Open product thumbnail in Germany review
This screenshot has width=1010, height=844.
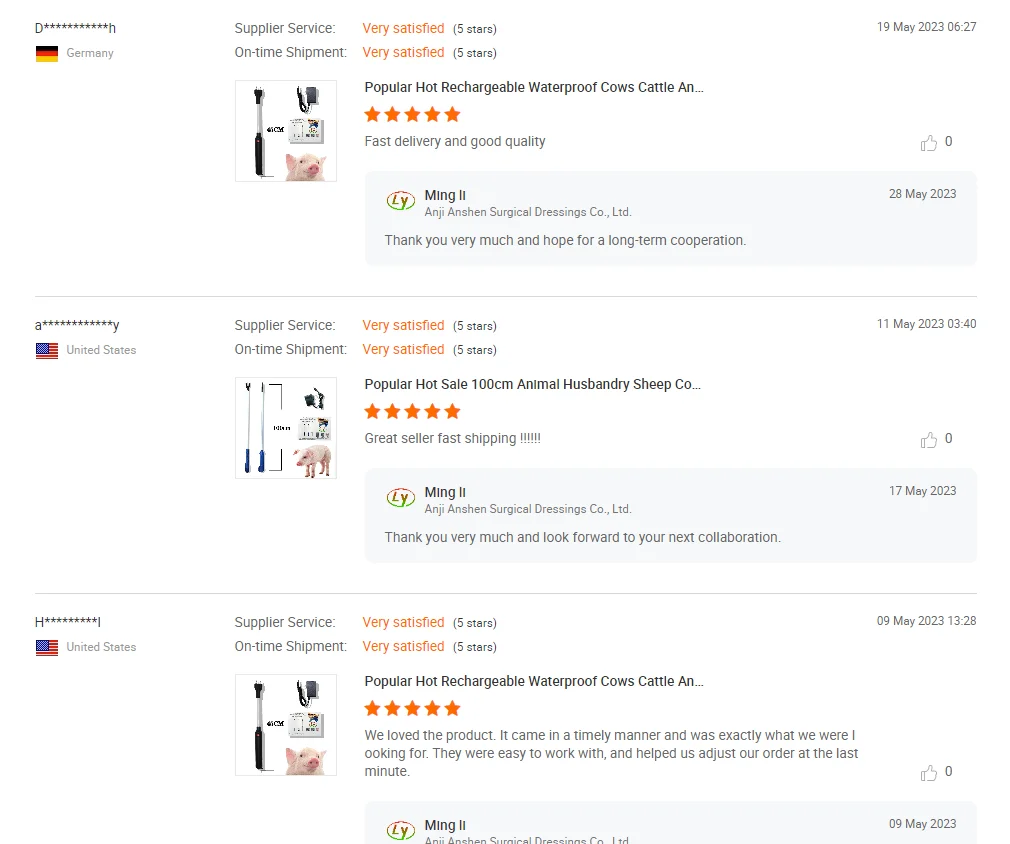[286, 131]
